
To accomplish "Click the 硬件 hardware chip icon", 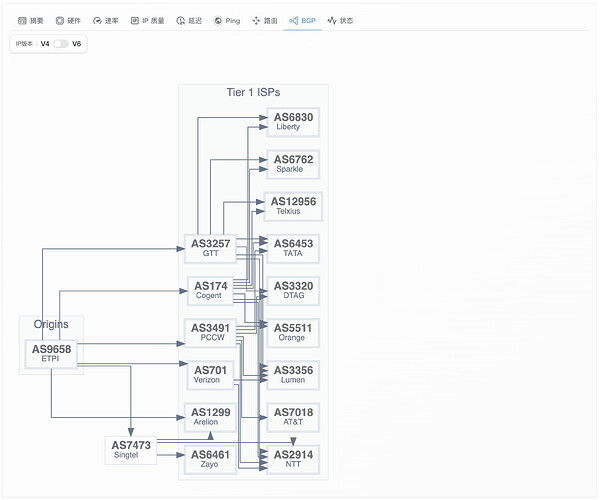I will click(60, 21).
